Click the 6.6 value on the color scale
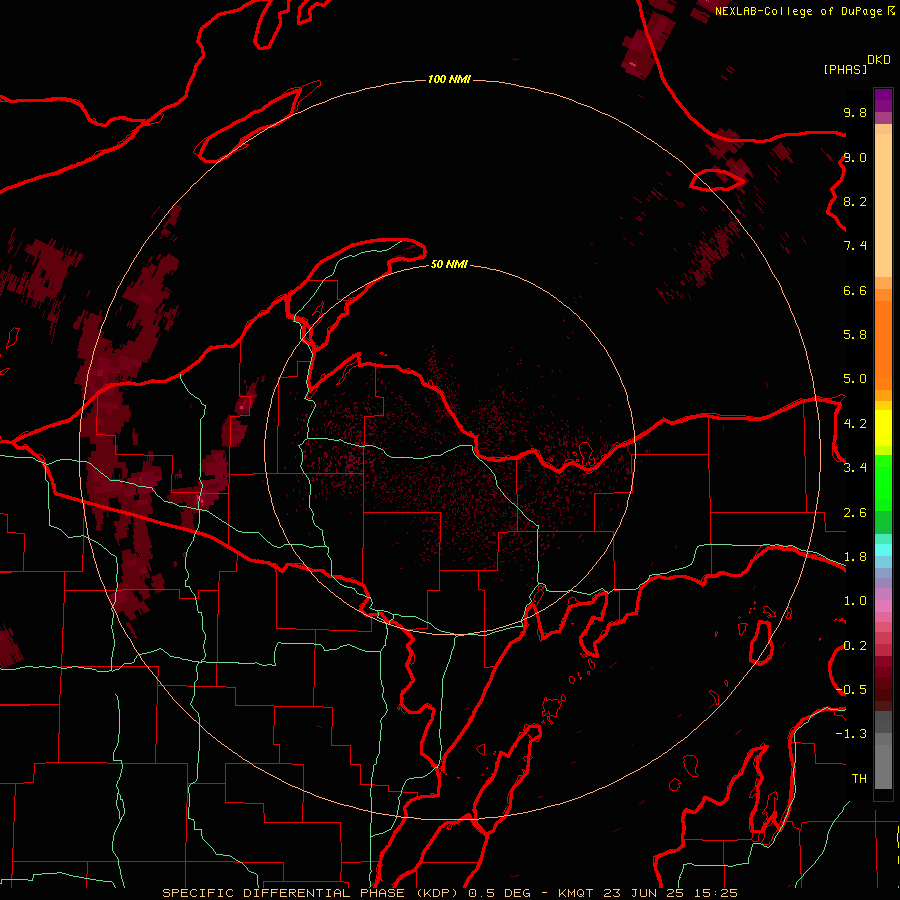The image size is (900, 900). (x=855, y=290)
